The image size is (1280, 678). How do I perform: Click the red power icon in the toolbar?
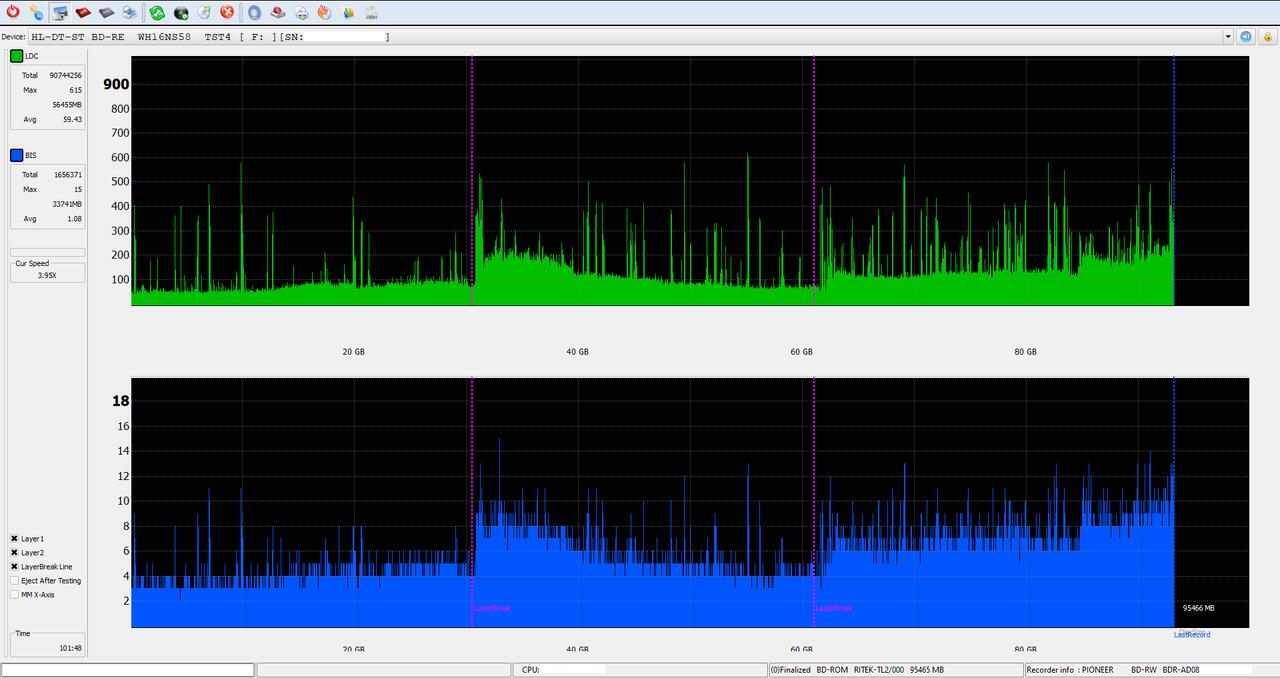(13, 12)
